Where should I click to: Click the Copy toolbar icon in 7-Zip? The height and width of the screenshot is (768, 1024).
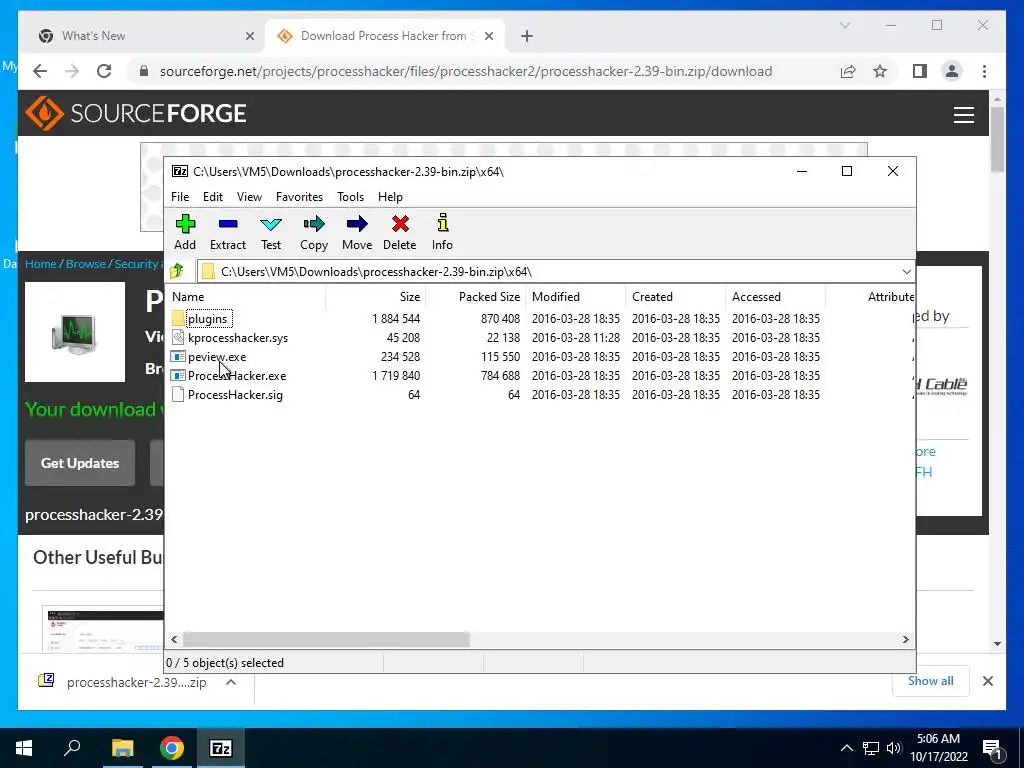click(314, 232)
